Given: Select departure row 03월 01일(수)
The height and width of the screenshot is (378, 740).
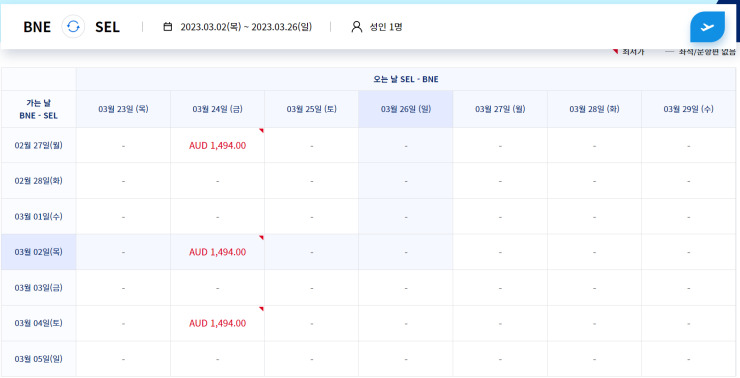Looking at the screenshot, I should (39, 217).
